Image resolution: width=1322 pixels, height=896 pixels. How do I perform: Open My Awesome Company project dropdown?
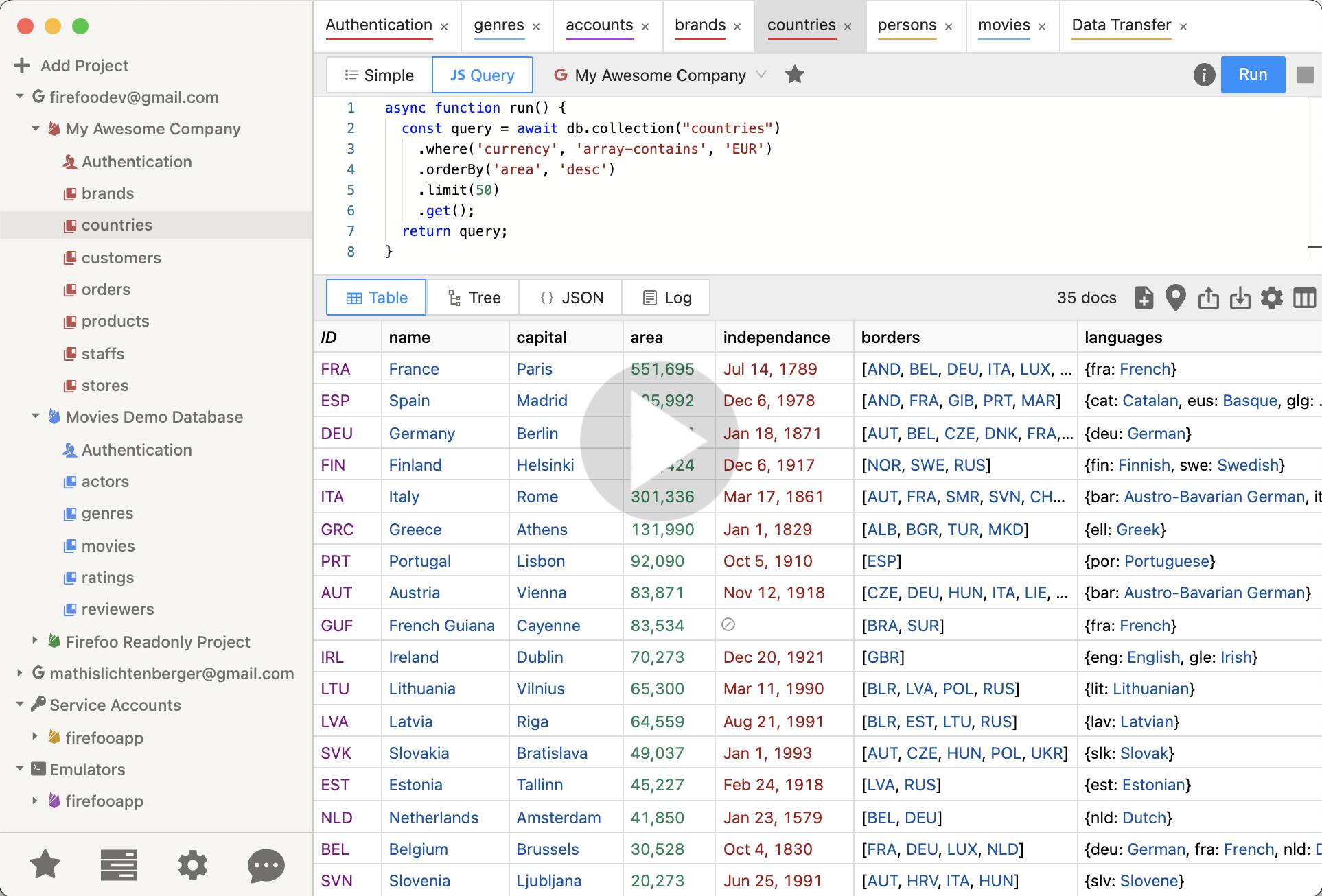(660, 75)
